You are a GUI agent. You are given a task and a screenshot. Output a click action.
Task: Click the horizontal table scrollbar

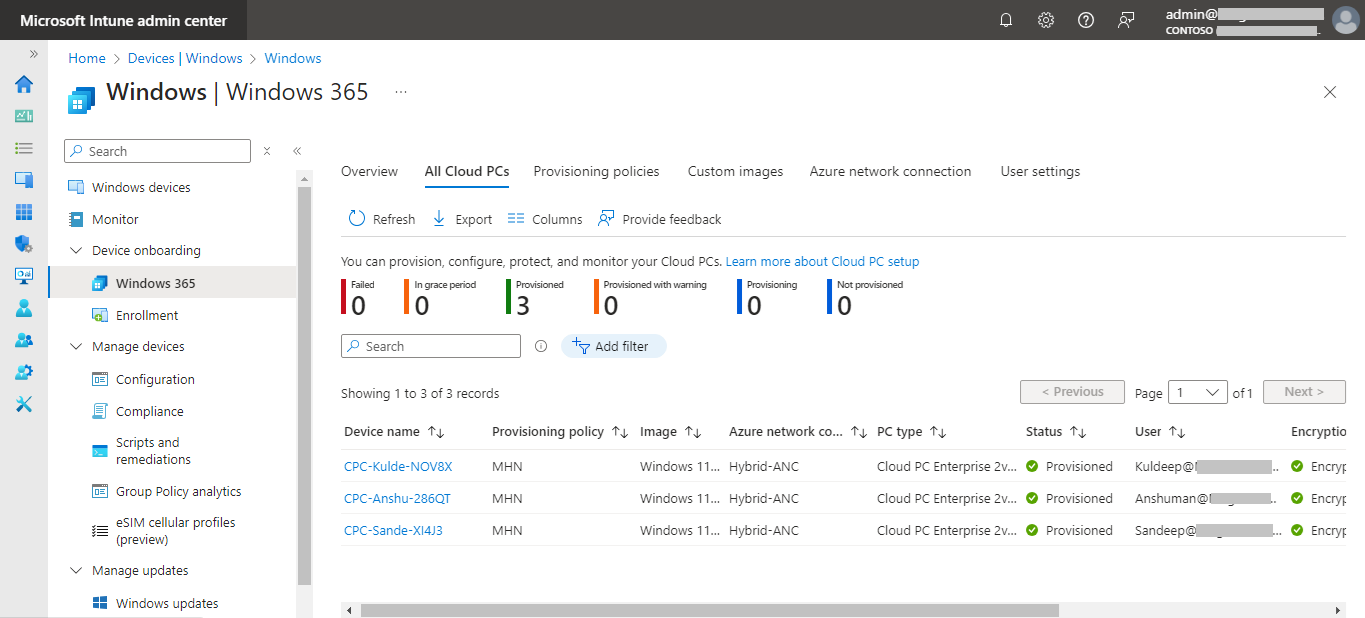(x=709, y=610)
